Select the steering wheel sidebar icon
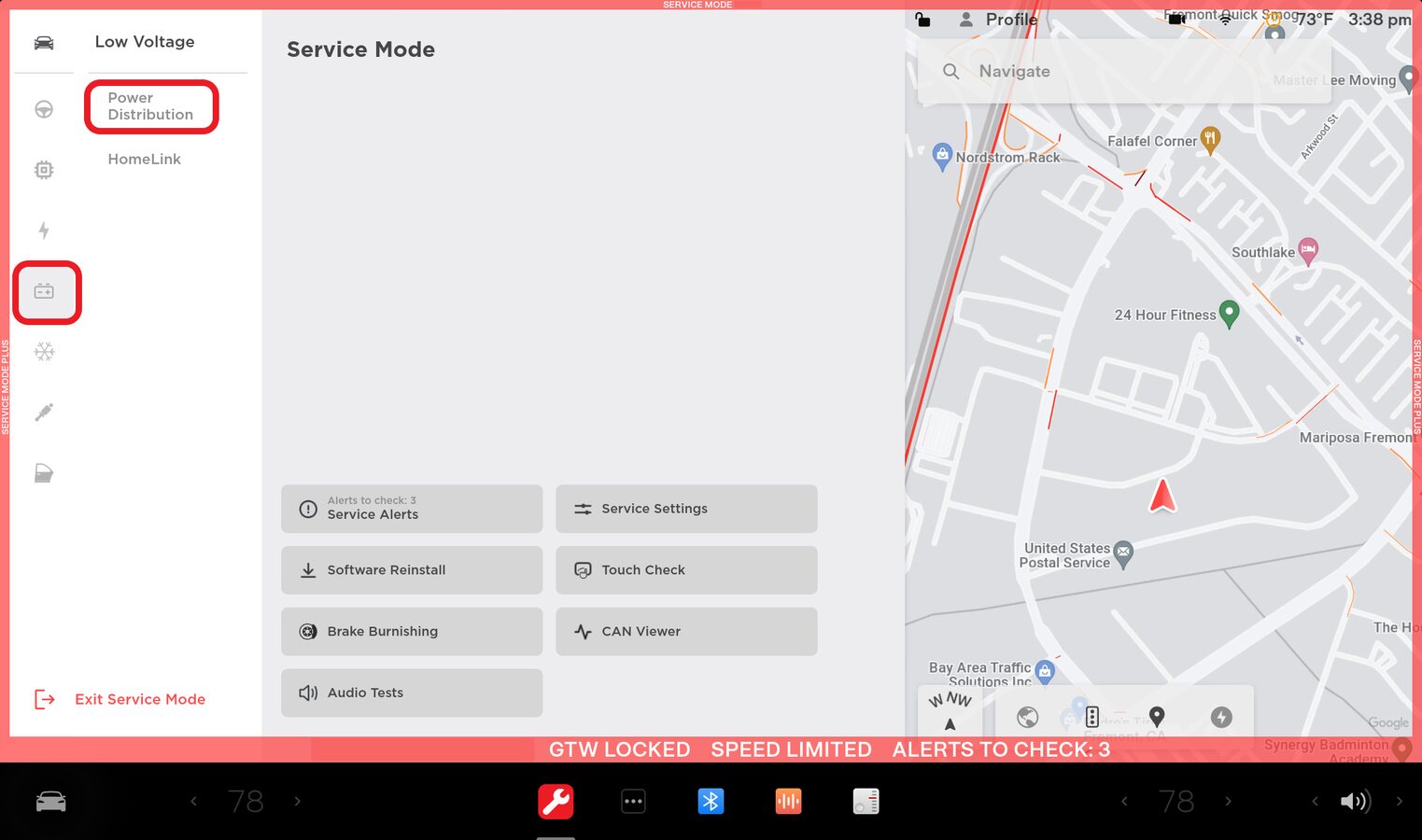Screen dimensions: 1422x840 [x=44, y=109]
